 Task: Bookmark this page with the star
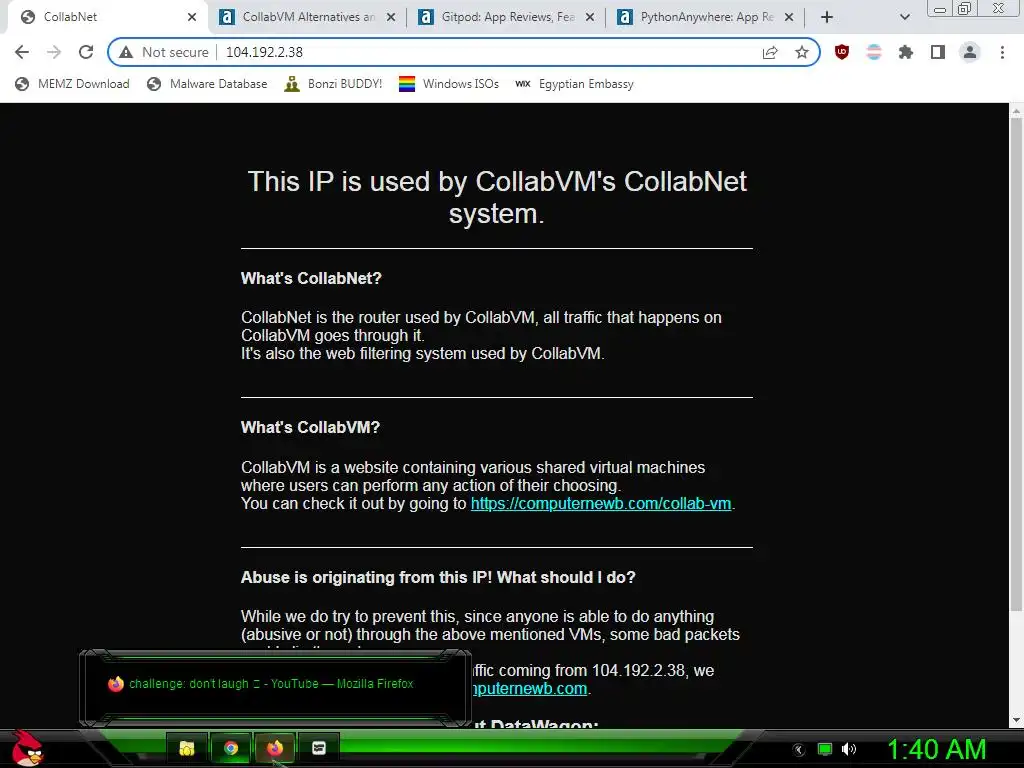[802, 52]
